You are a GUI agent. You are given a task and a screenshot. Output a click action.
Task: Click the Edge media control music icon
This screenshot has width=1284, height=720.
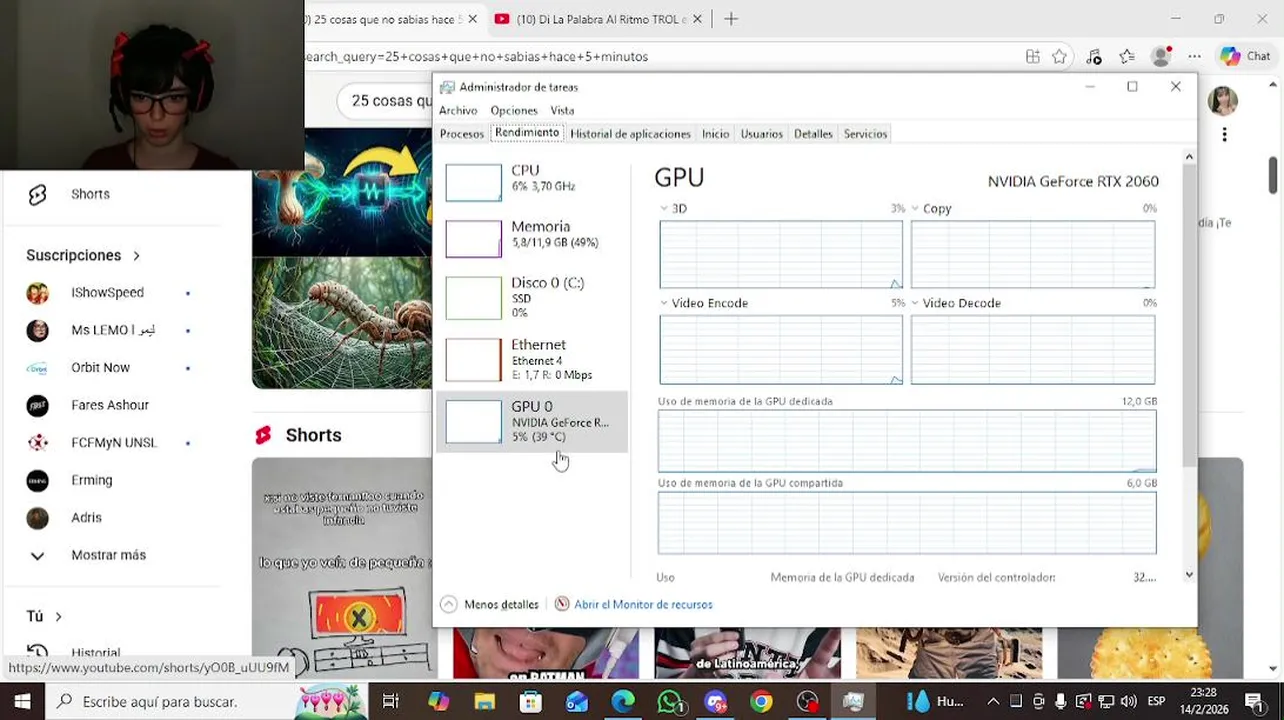point(1094,56)
